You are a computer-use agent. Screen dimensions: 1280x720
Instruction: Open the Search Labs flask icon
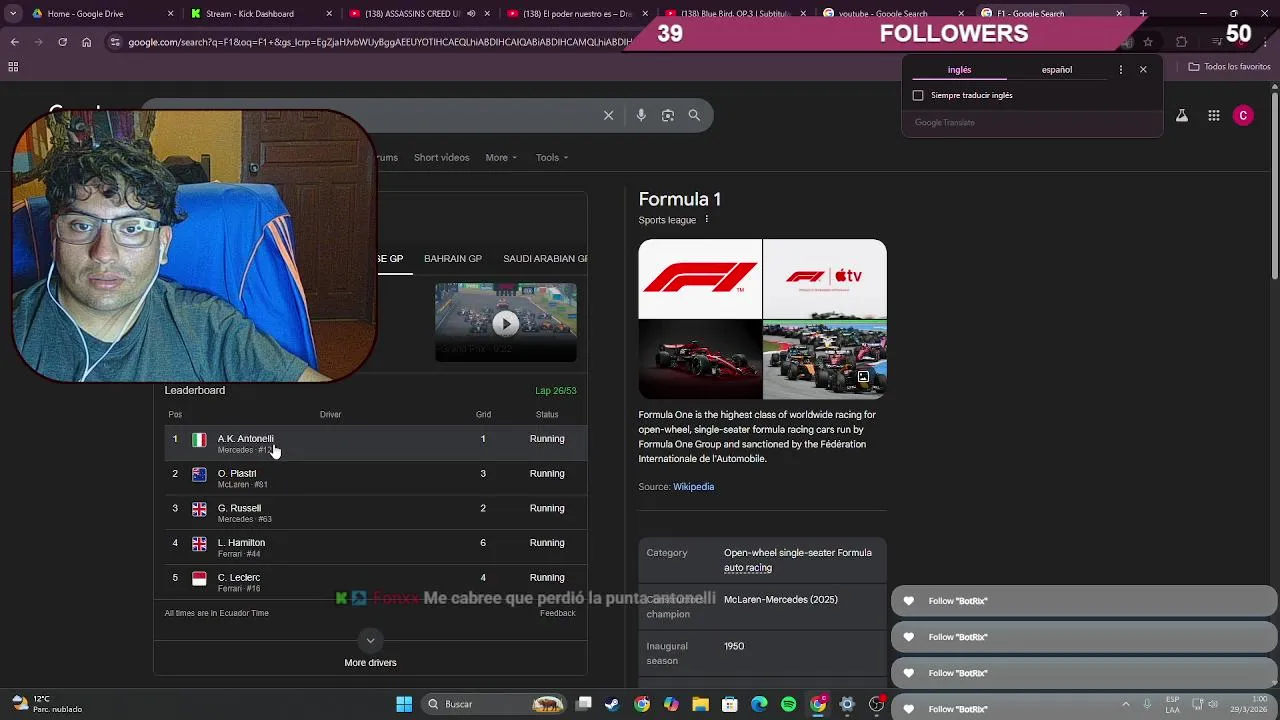(1182, 116)
